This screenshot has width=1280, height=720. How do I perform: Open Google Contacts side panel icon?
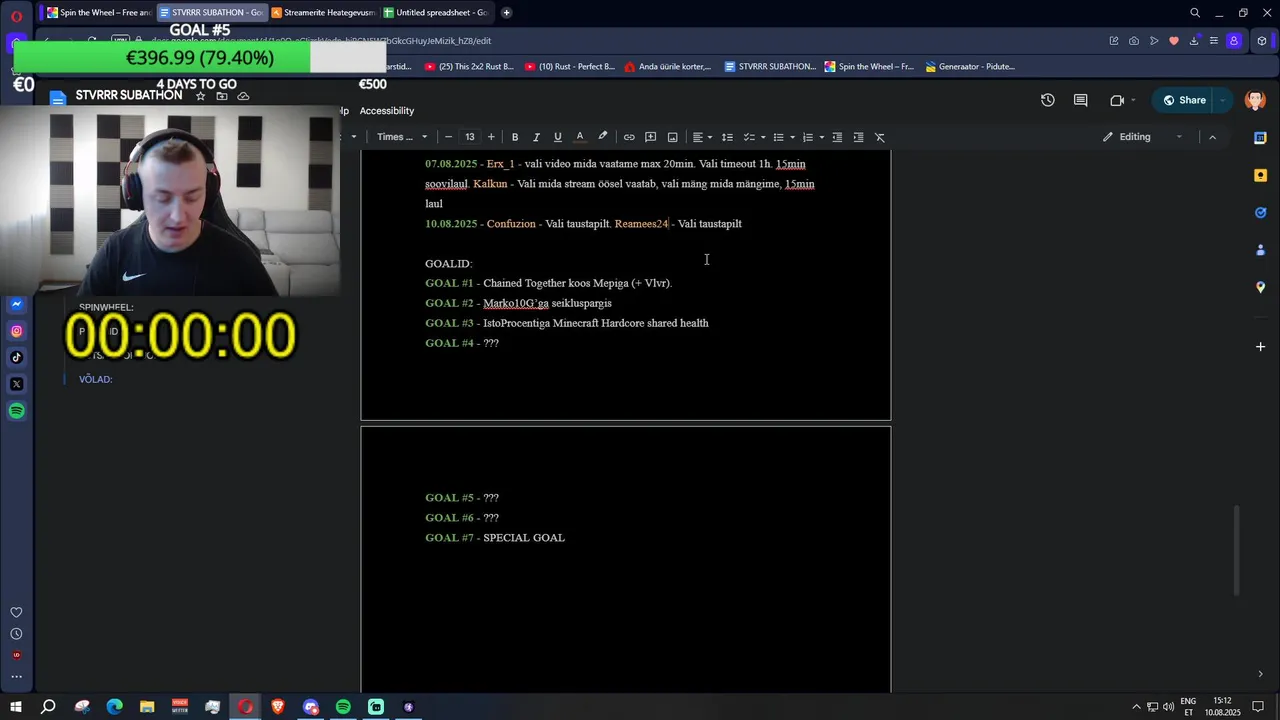[x=1260, y=249]
